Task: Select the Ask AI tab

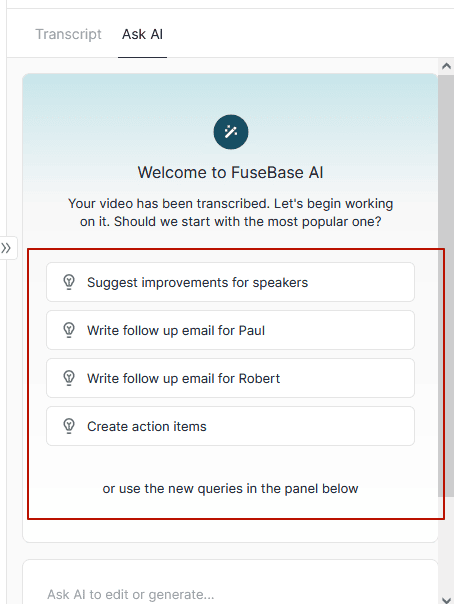Action: pos(142,34)
